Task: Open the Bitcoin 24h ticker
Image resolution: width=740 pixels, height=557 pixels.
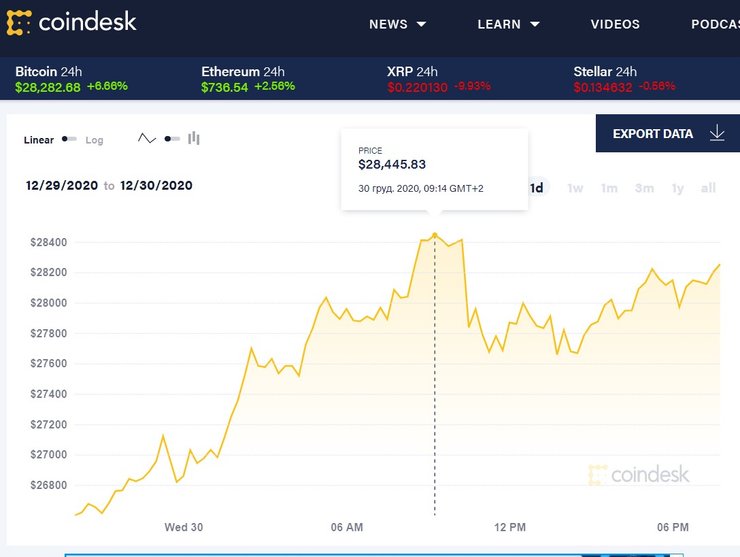Action: (71, 79)
